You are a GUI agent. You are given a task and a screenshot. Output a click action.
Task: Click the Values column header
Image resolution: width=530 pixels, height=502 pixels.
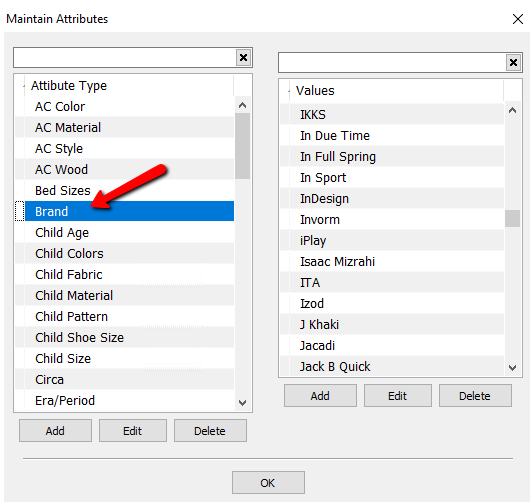point(396,91)
